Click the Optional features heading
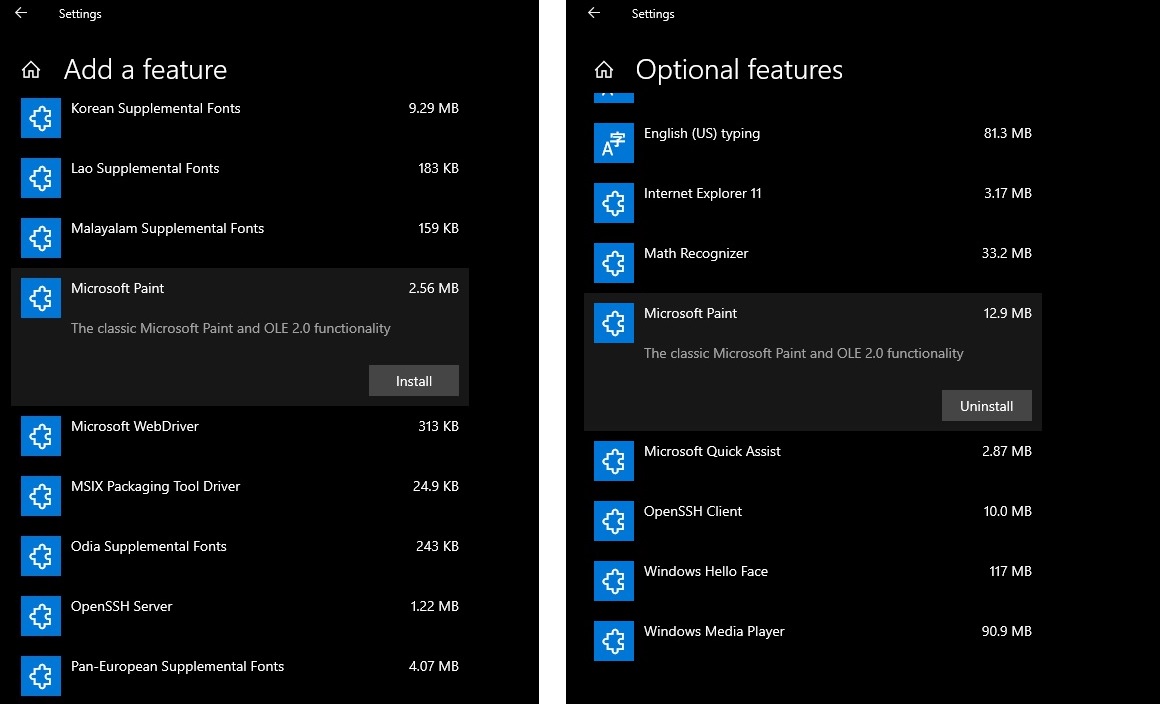This screenshot has width=1160, height=704. tap(739, 70)
